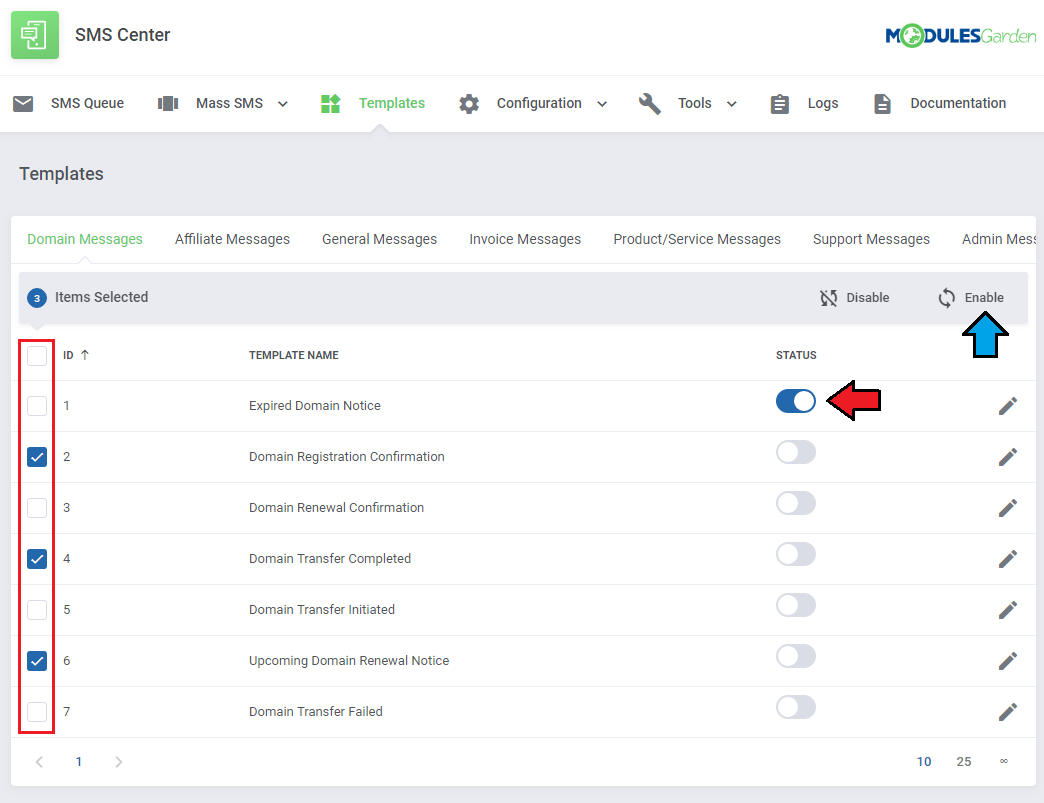Image resolution: width=1044 pixels, height=803 pixels.
Task: Check the Domain Transfer Initiated checkbox
Action: point(37,610)
